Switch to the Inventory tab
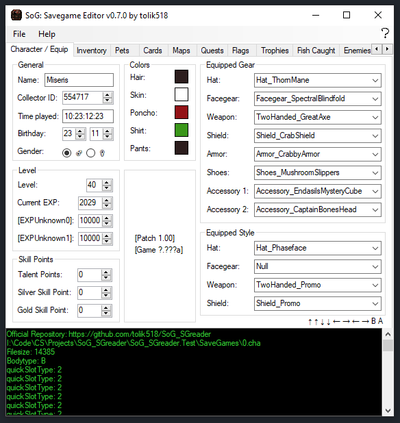The height and width of the screenshot is (423, 400). (x=91, y=51)
